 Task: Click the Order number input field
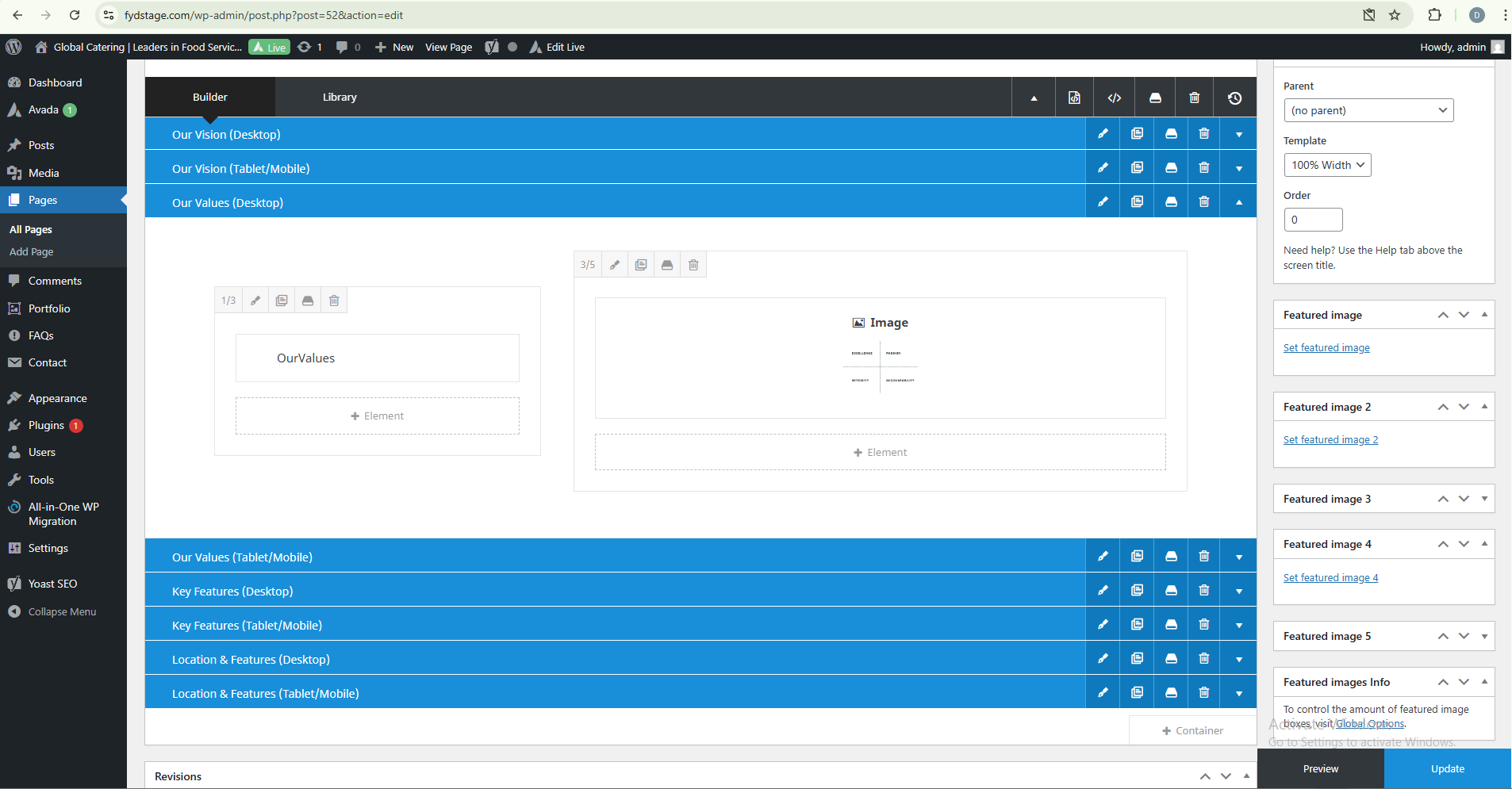[1313, 220]
